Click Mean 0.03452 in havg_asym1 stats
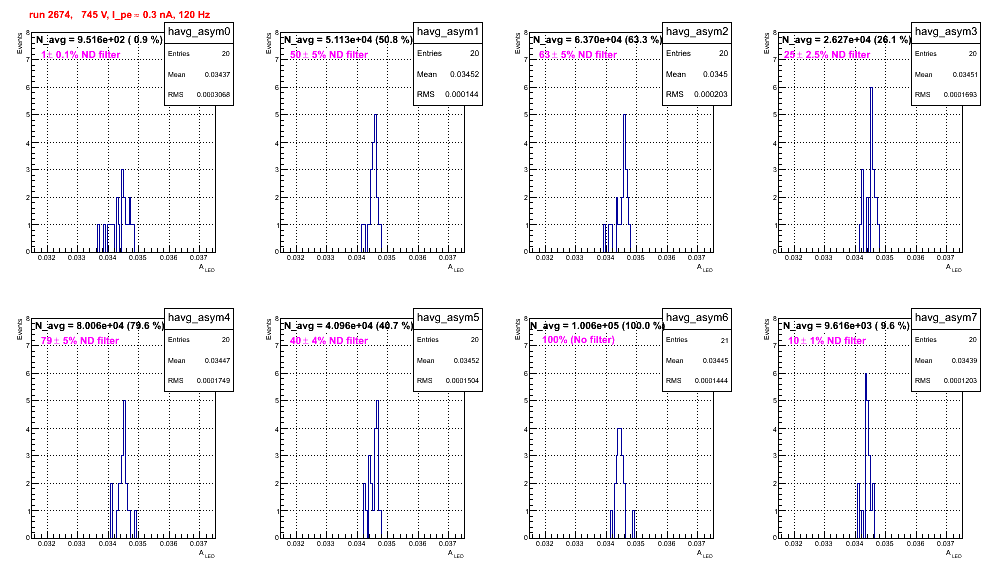 448,74
